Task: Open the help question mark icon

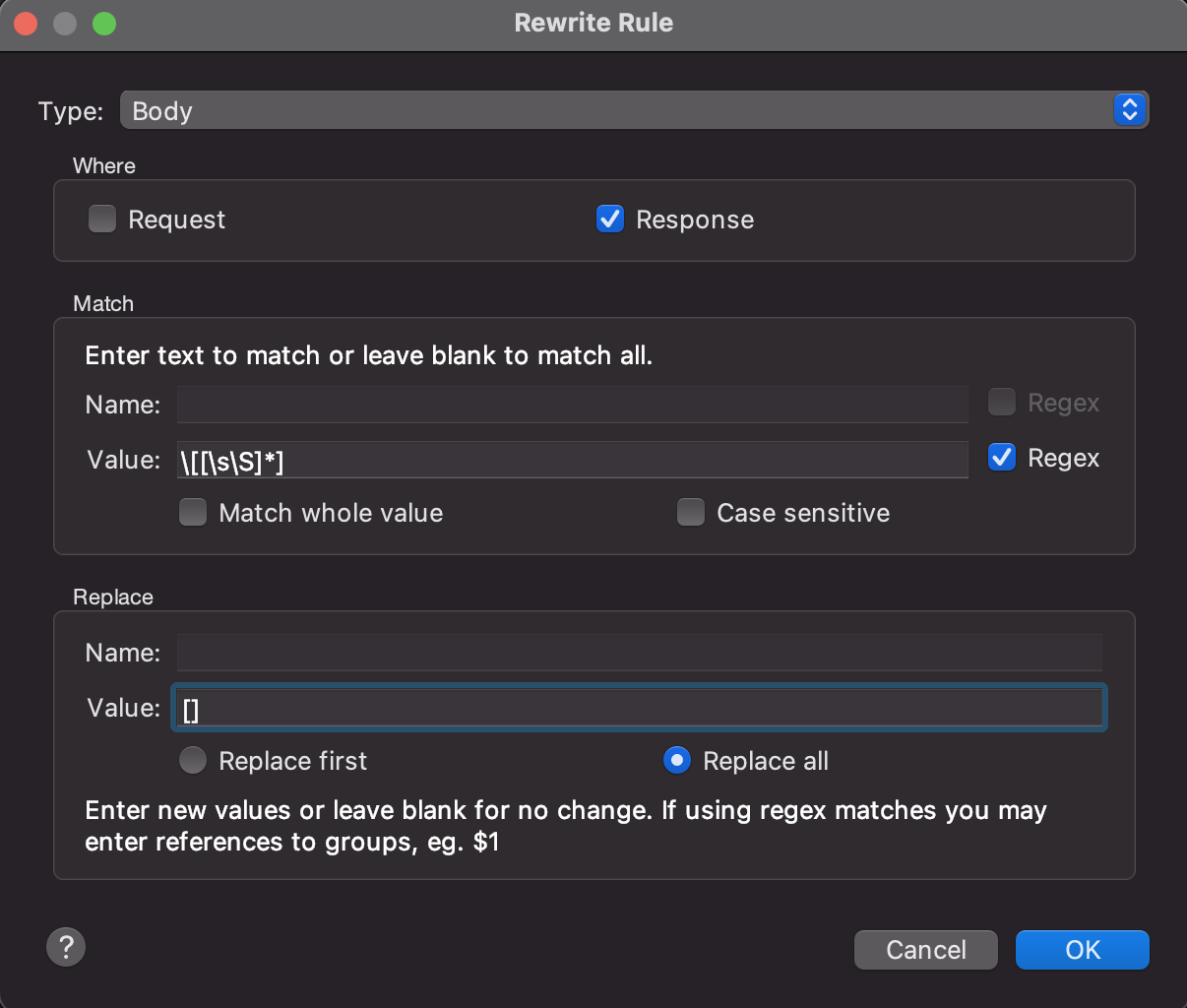Action: click(66, 948)
